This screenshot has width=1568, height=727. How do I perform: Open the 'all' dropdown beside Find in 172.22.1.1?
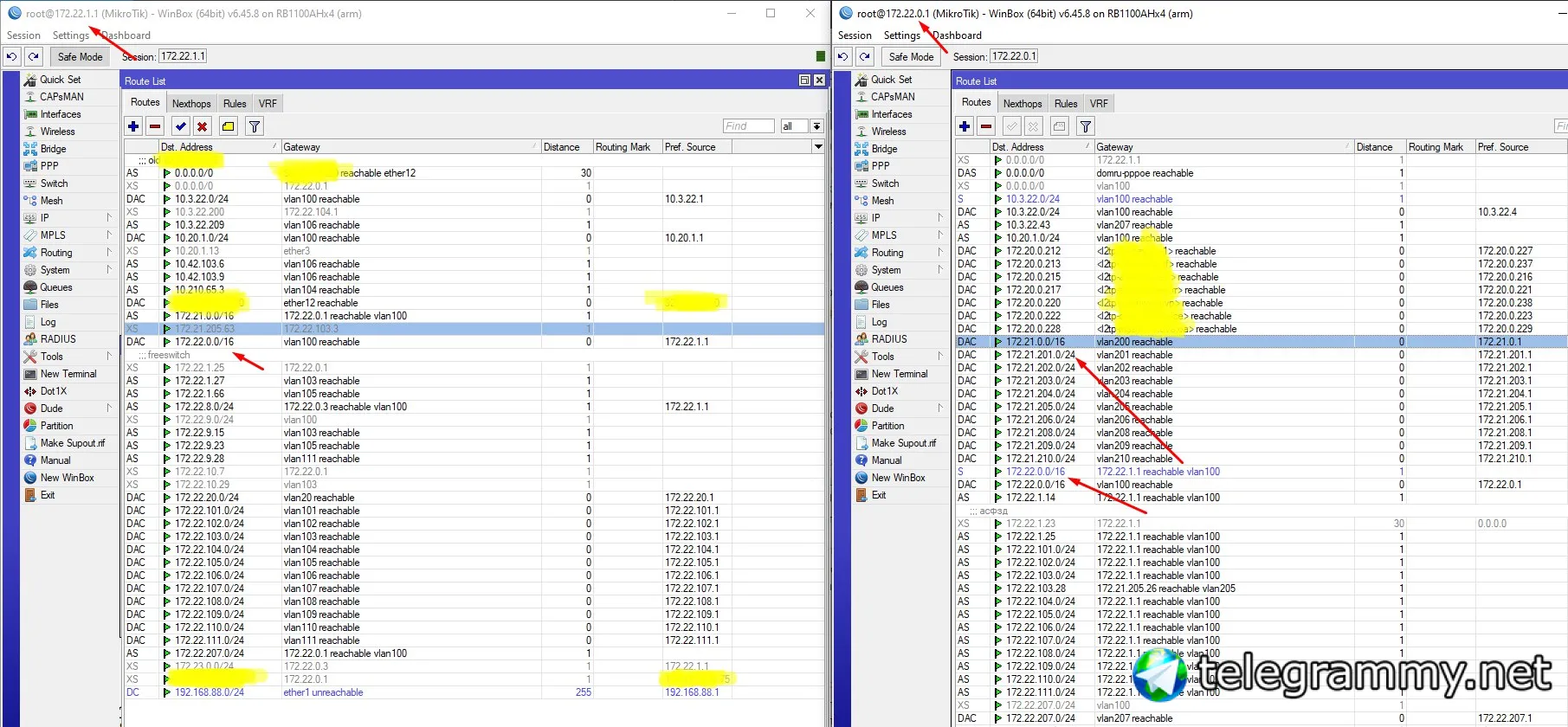(802, 126)
